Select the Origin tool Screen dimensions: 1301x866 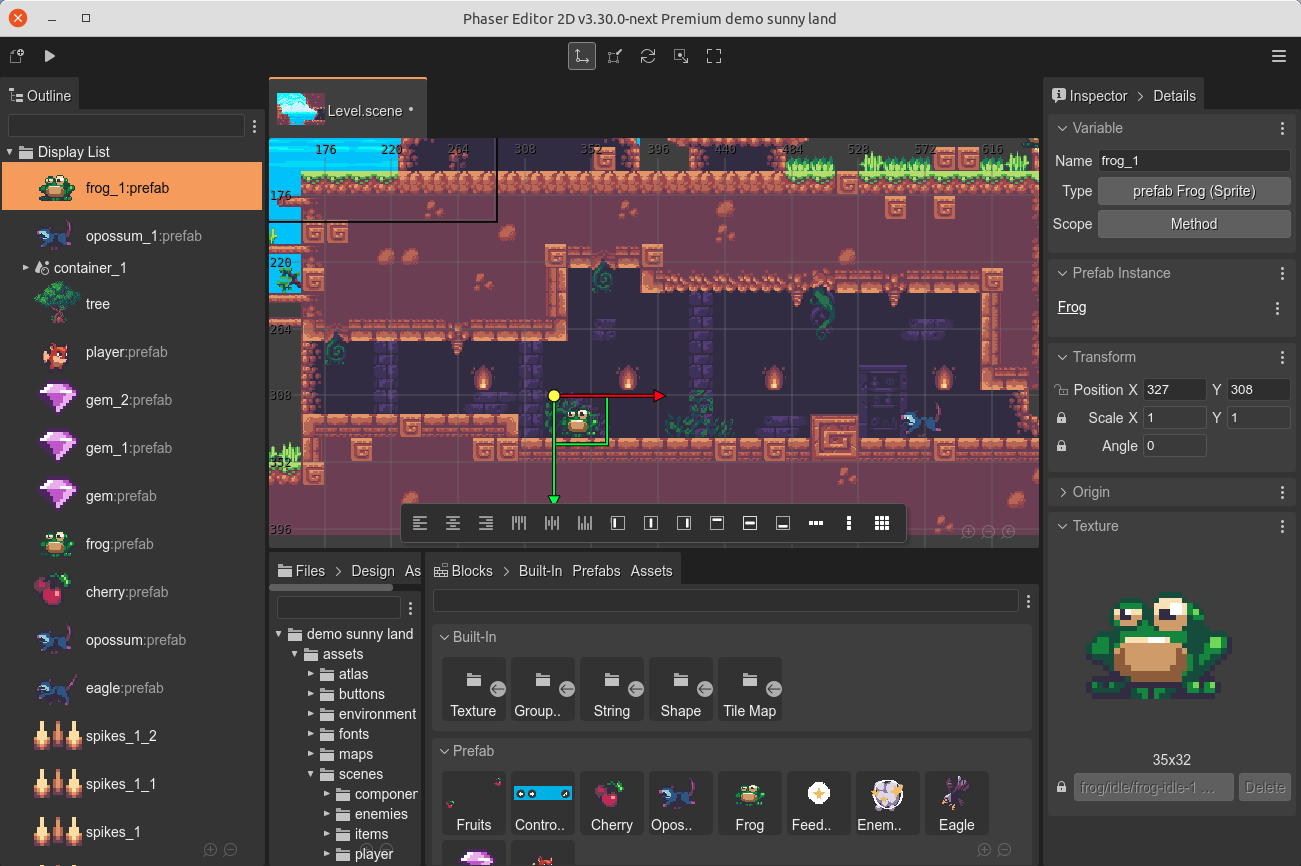[681, 56]
